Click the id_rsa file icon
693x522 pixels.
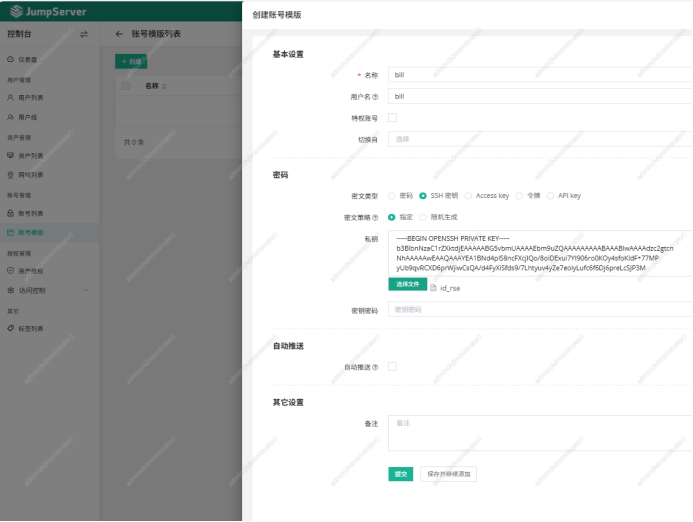(433, 288)
